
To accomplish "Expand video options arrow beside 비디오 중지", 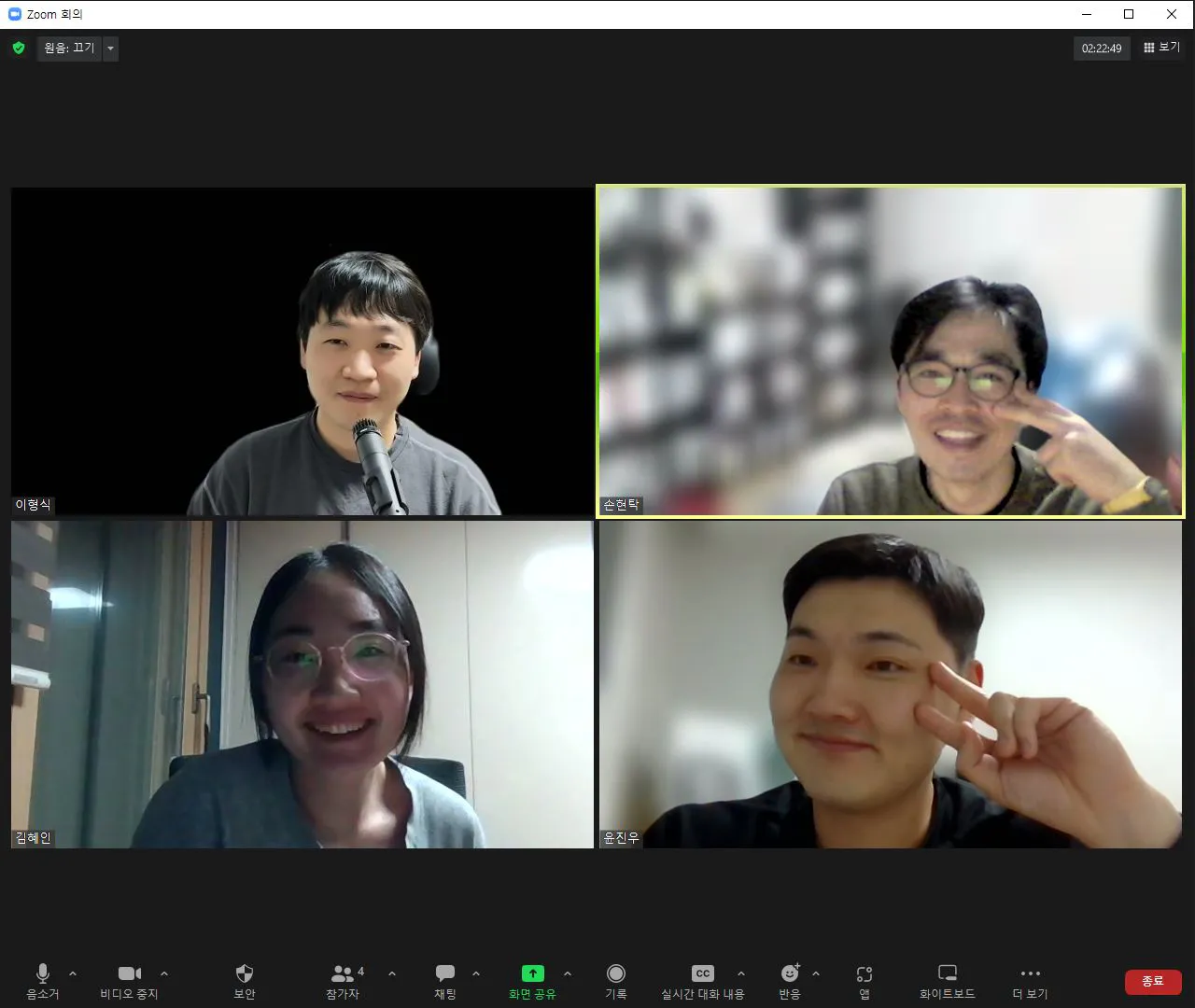I will click(164, 973).
